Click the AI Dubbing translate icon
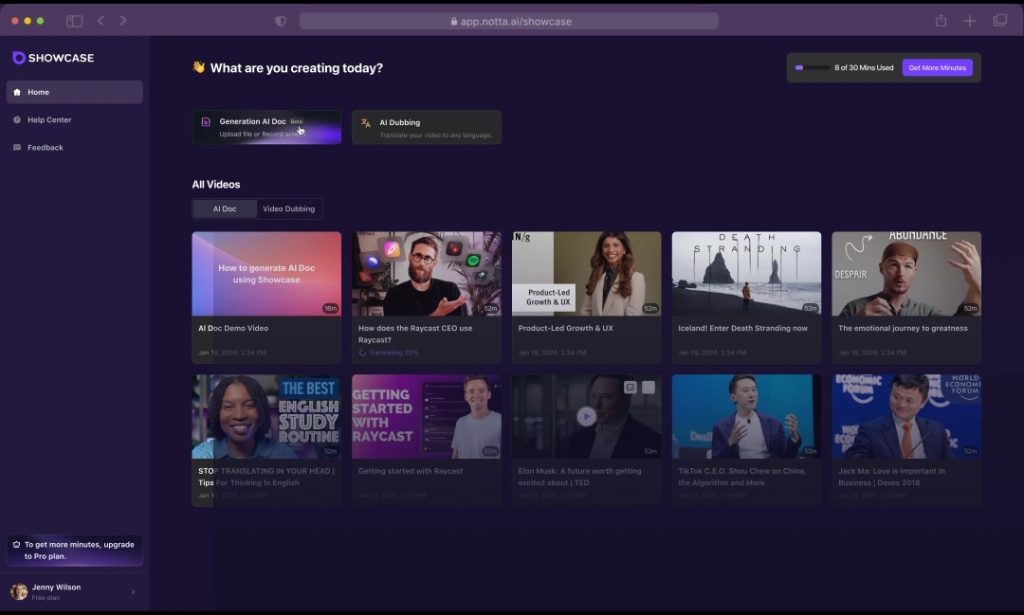 pos(366,123)
